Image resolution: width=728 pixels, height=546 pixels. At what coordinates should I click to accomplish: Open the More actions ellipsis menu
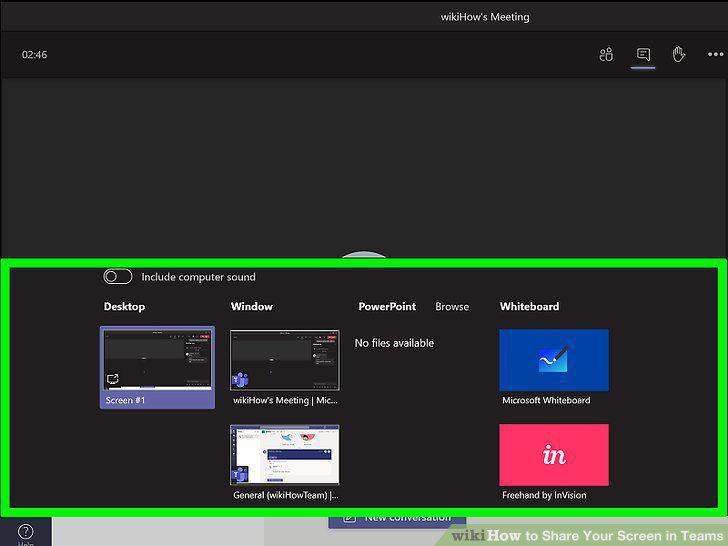715,55
